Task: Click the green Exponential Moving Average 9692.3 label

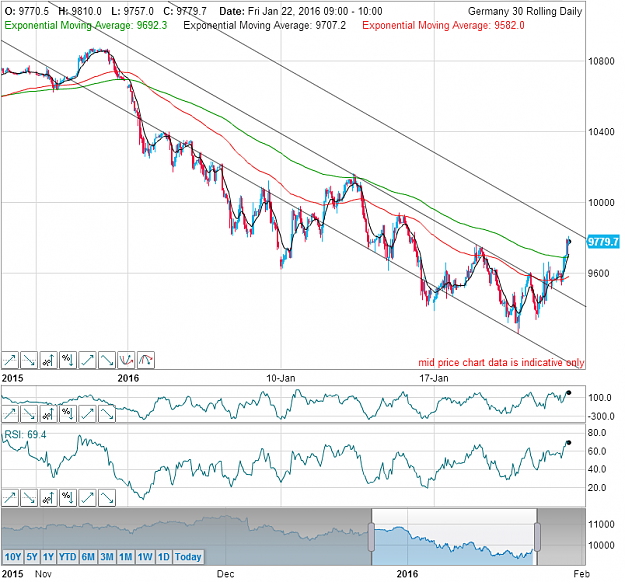Action: [x=86, y=26]
